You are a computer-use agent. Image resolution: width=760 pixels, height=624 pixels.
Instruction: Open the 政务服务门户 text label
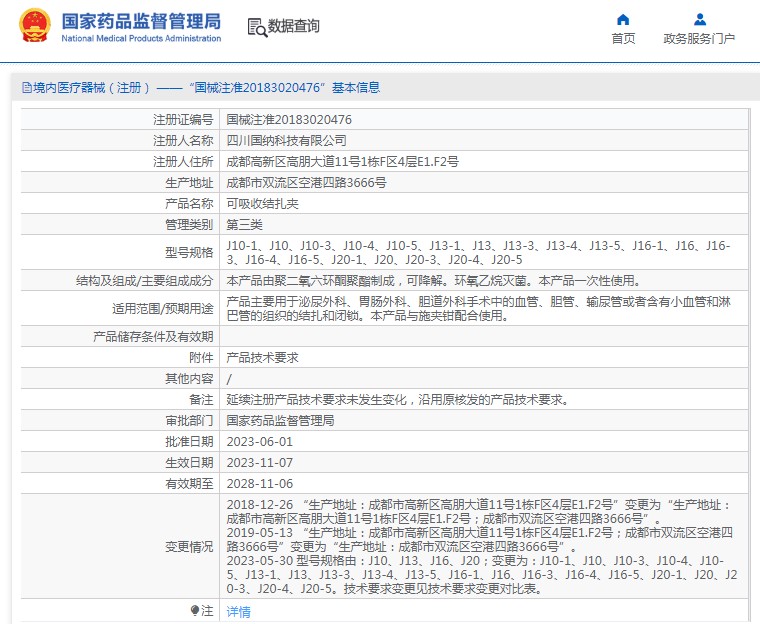pyautogui.click(x=699, y=39)
